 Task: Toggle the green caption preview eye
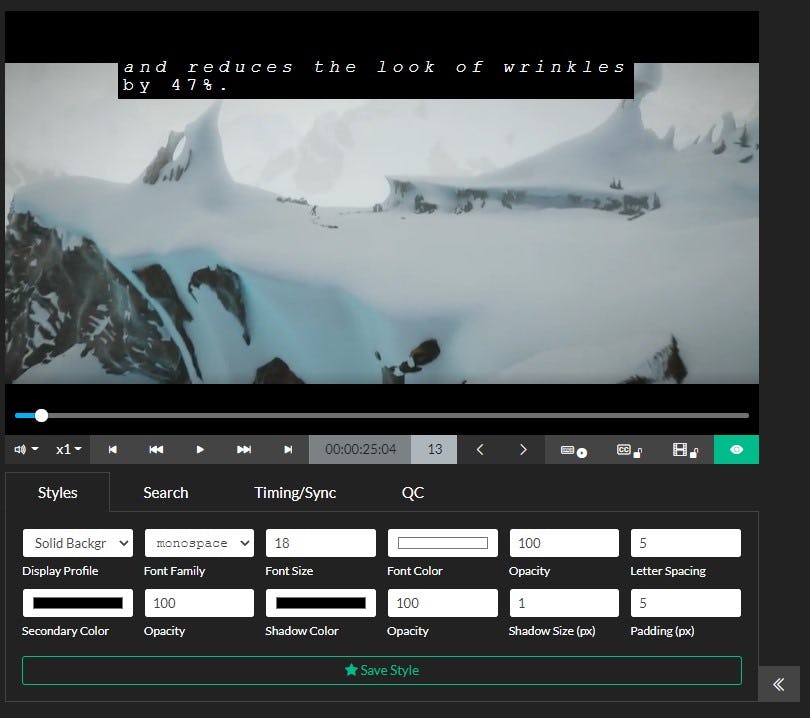[x=737, y=449]
